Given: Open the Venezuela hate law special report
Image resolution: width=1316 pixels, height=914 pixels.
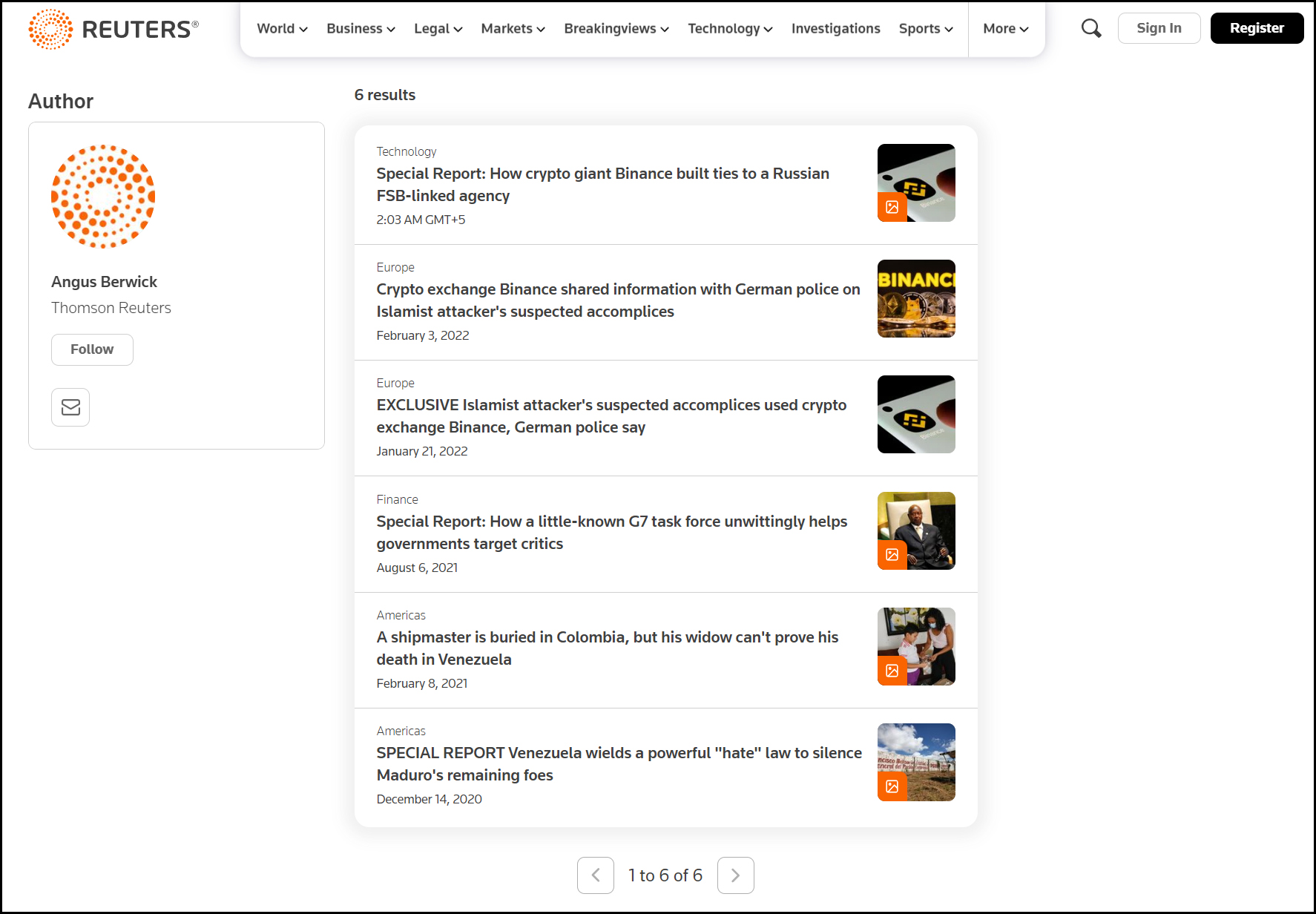Looking at the screenshot, I should point(619,764).
